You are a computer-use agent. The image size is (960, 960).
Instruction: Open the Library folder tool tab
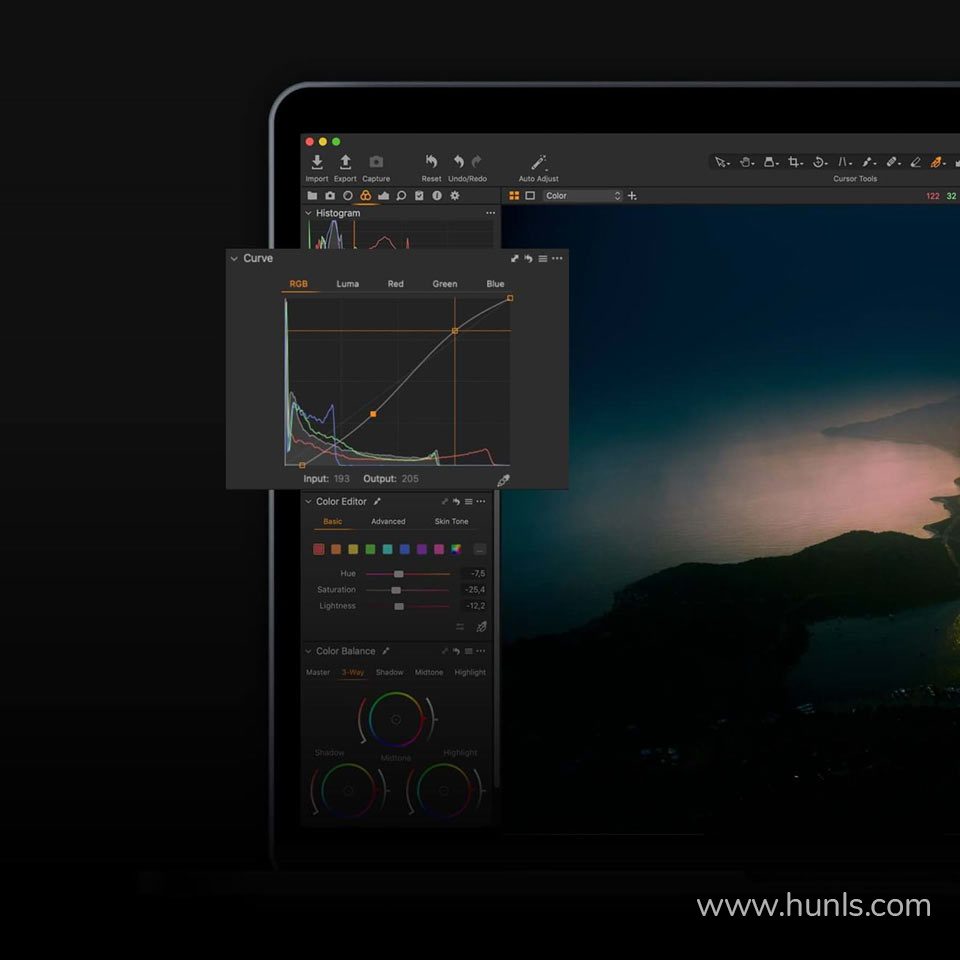click(x=312, y=196)
